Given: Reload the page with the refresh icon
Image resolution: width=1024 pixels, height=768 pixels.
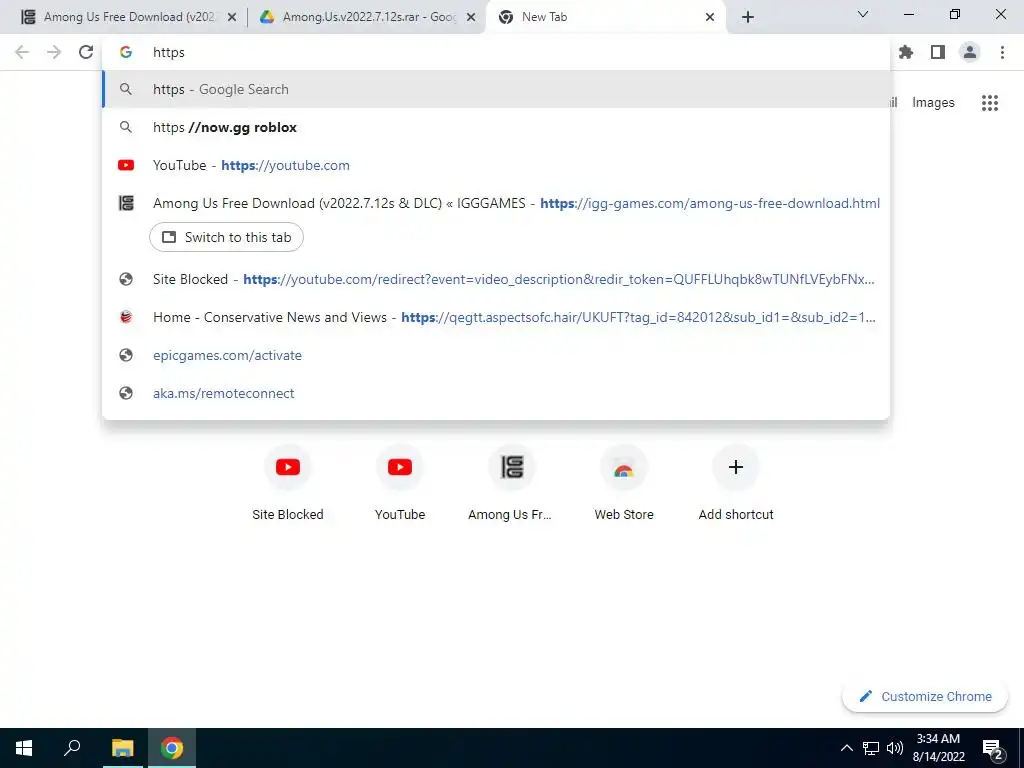Looking at the screenshot, I should click(x=86, y=52).
